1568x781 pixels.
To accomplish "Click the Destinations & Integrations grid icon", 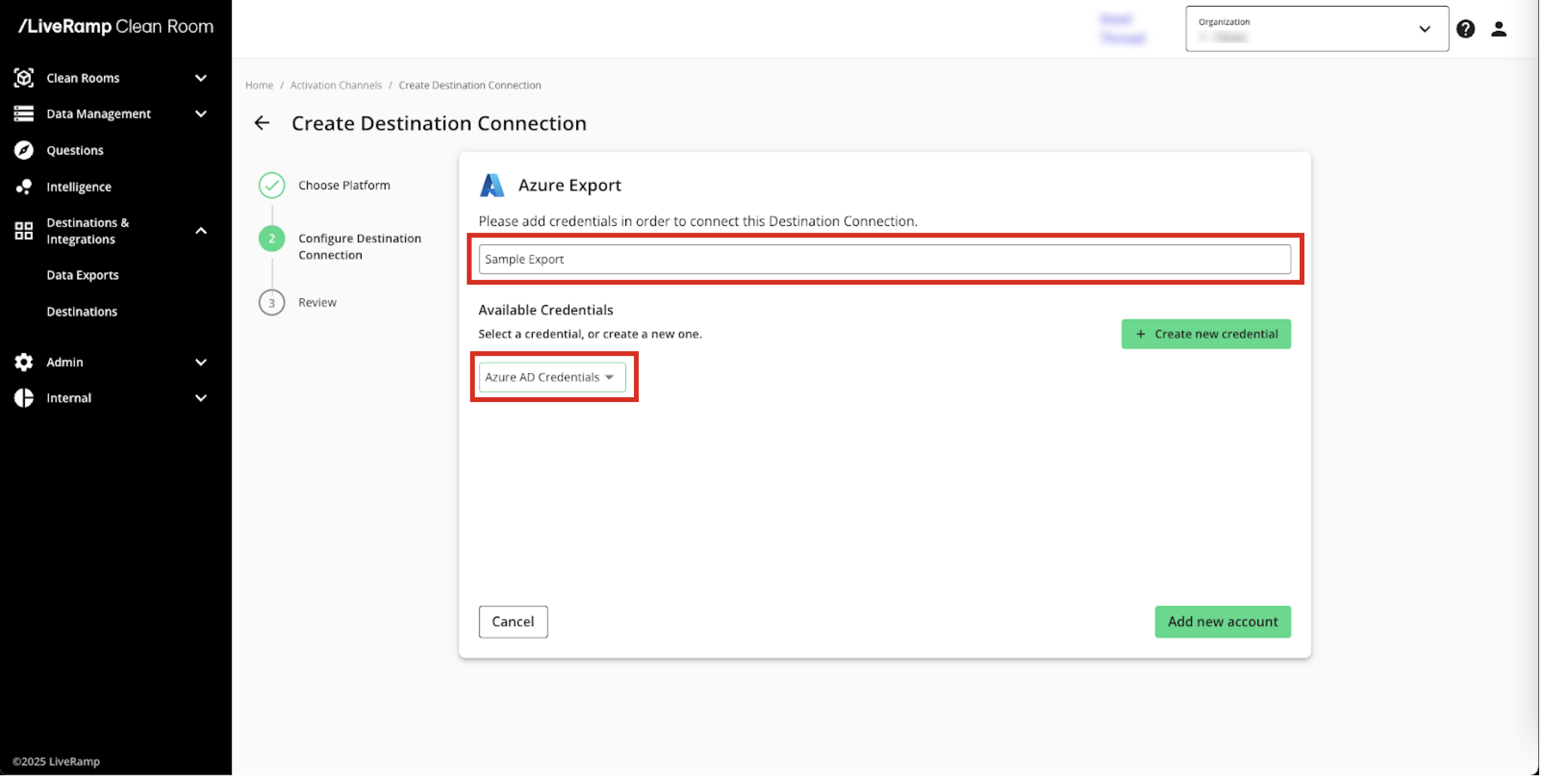I will (24, 231).
